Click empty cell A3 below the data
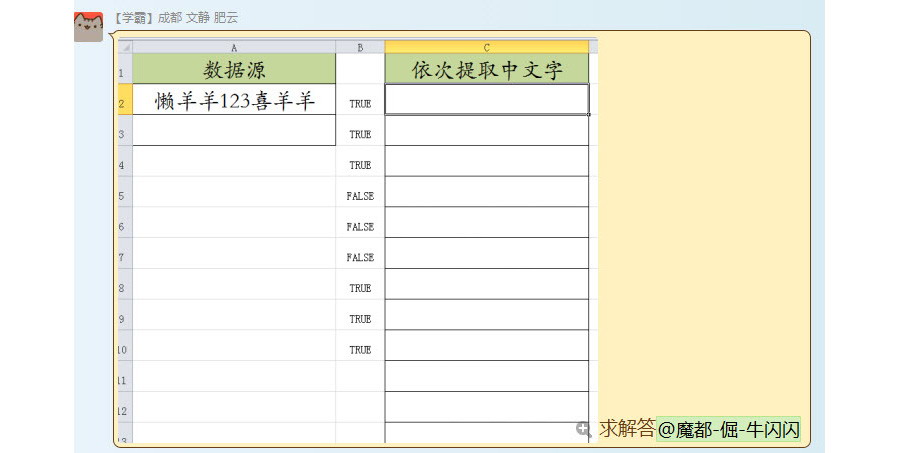The height and width of the screenshot is (453, 900). [x=234, y=130]
